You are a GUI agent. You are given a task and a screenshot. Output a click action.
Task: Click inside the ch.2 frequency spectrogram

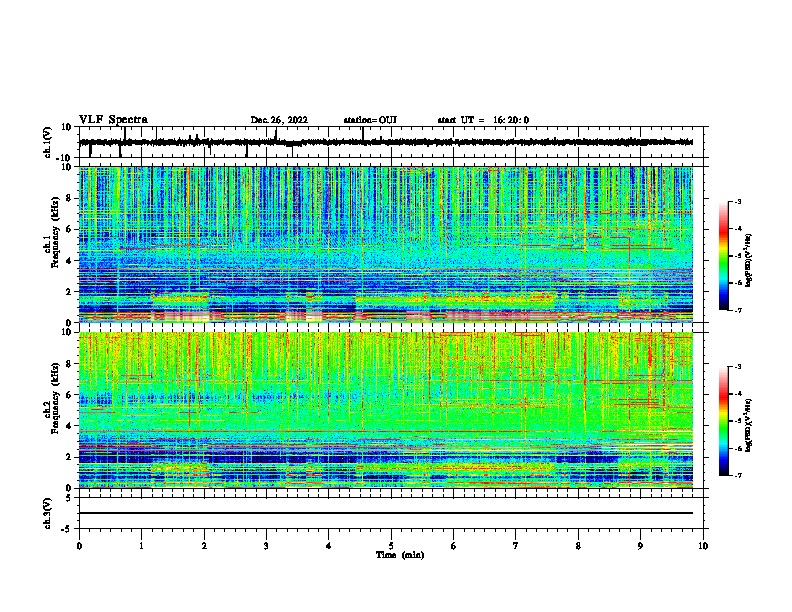(x=391, y=410)
